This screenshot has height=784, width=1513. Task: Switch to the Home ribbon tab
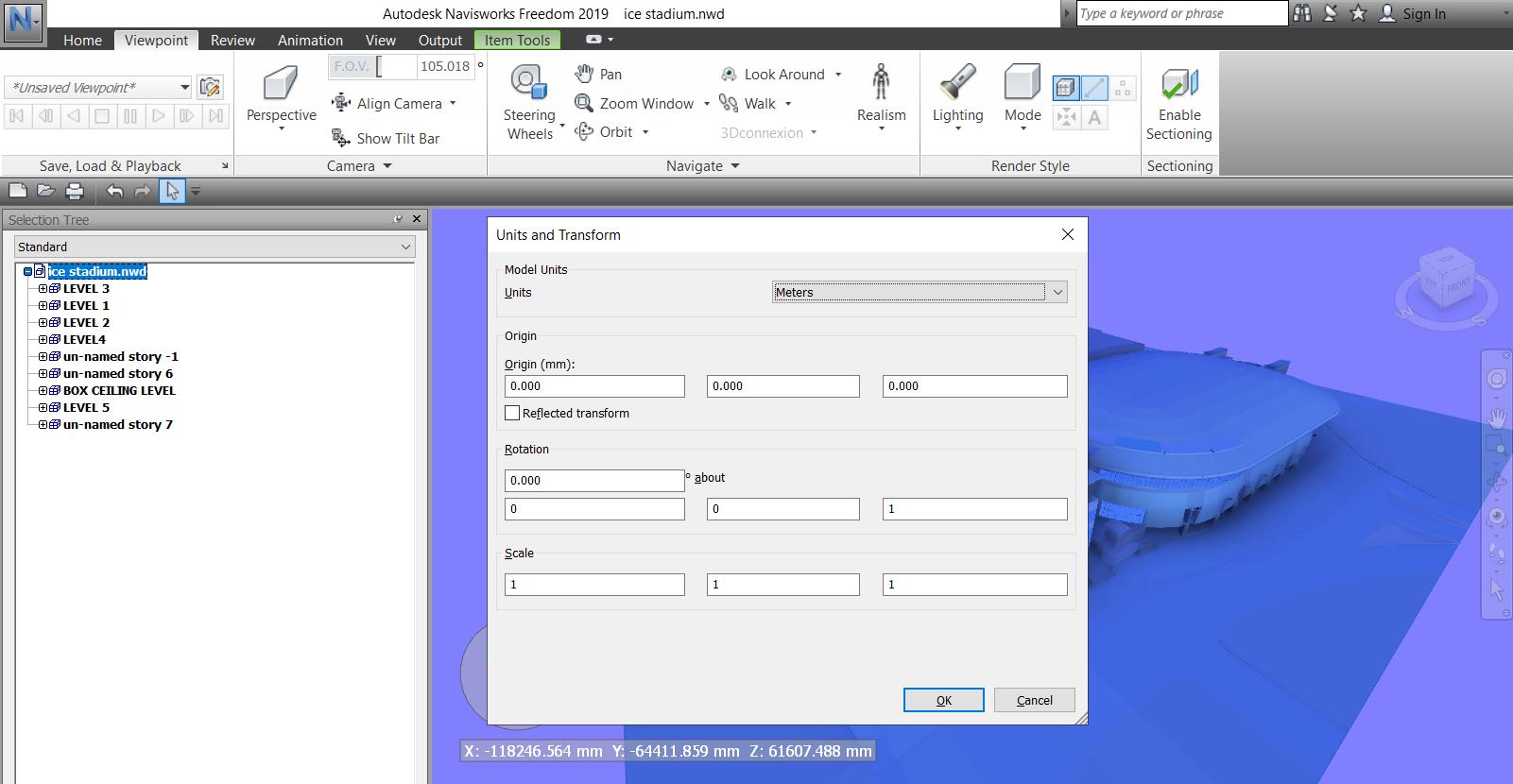[x=82, y=40]
